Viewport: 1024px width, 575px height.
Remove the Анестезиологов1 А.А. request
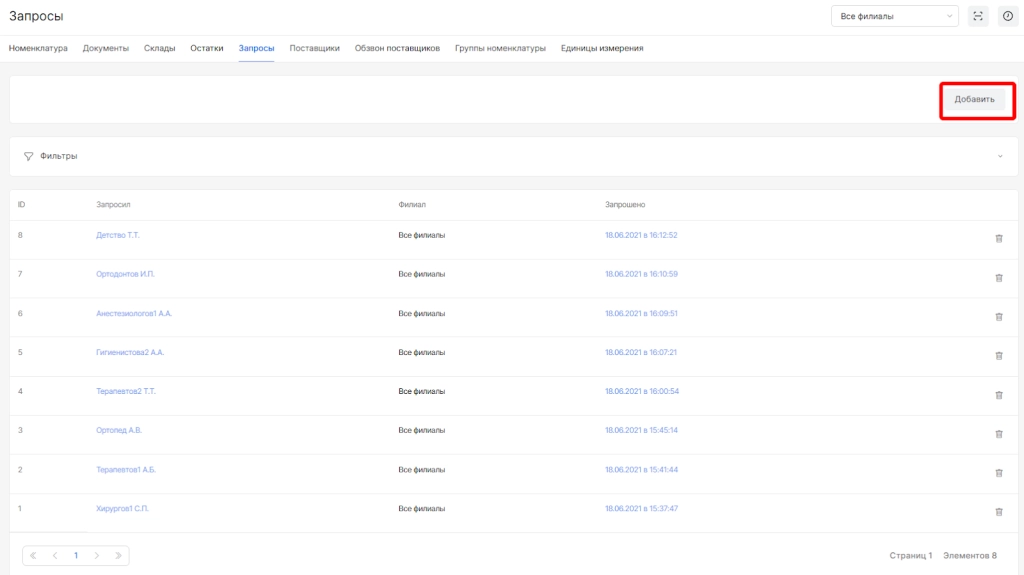pos(998,316)
